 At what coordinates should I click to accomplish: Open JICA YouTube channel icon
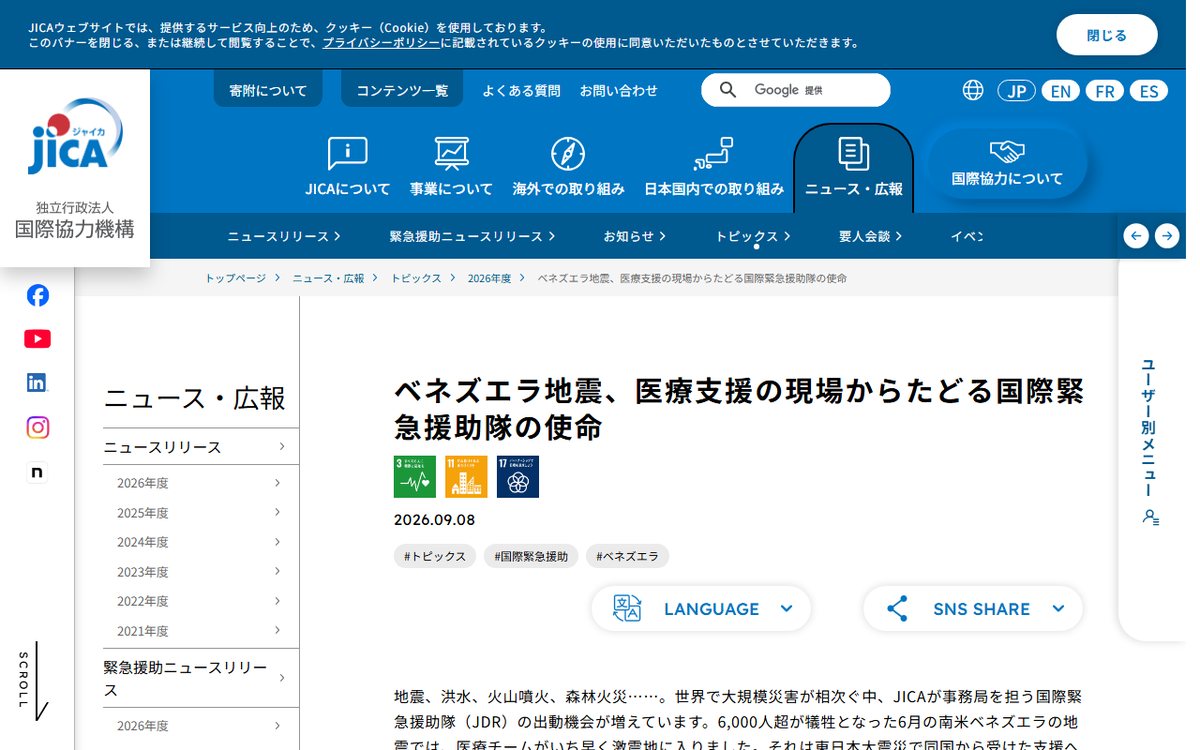(x=37, y=339)
